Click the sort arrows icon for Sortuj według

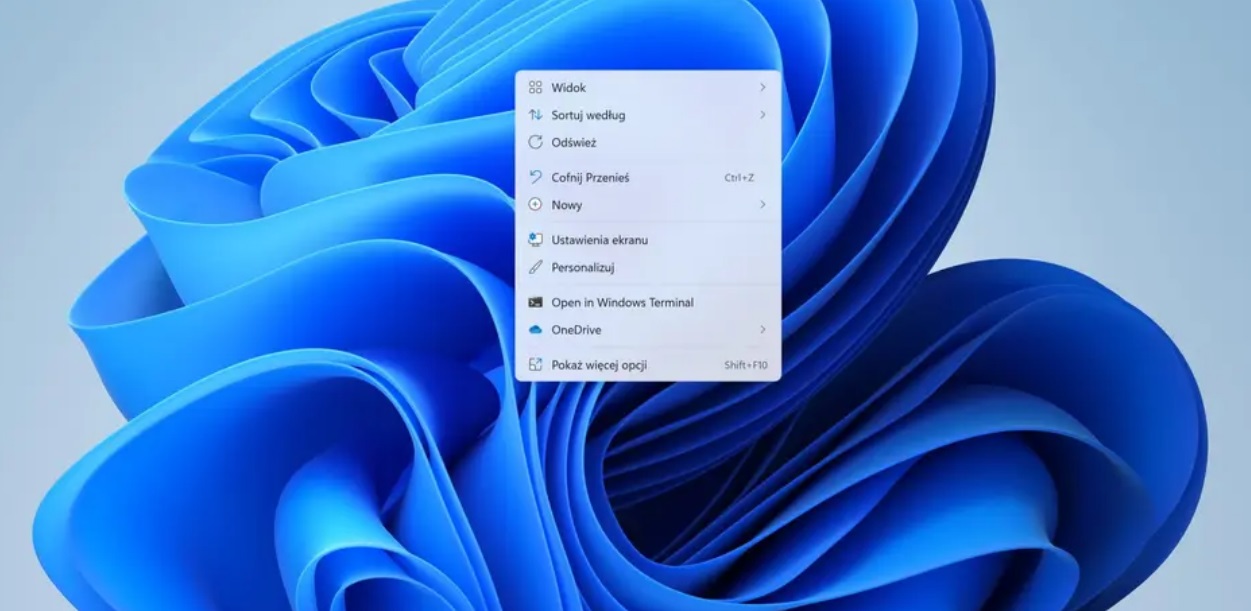[x=535, y=115]
